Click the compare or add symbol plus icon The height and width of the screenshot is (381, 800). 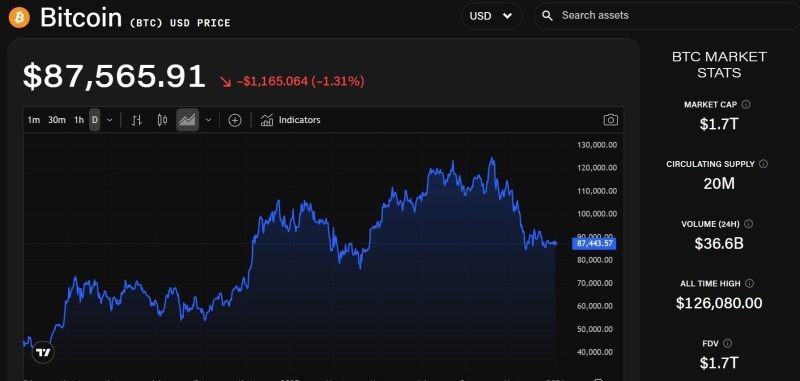[x=235, y=120]
